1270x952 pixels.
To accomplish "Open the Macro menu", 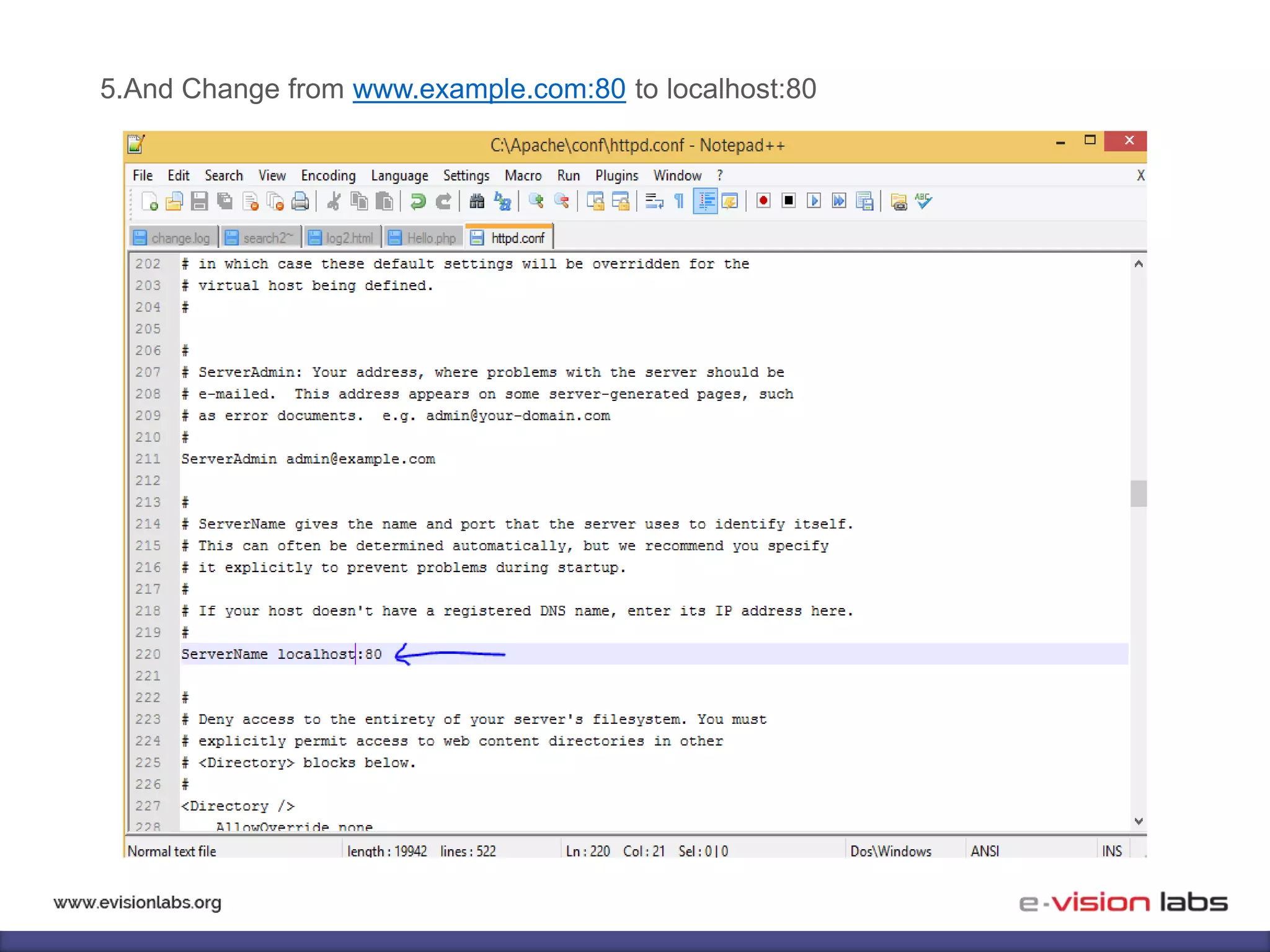I will 523,175.
